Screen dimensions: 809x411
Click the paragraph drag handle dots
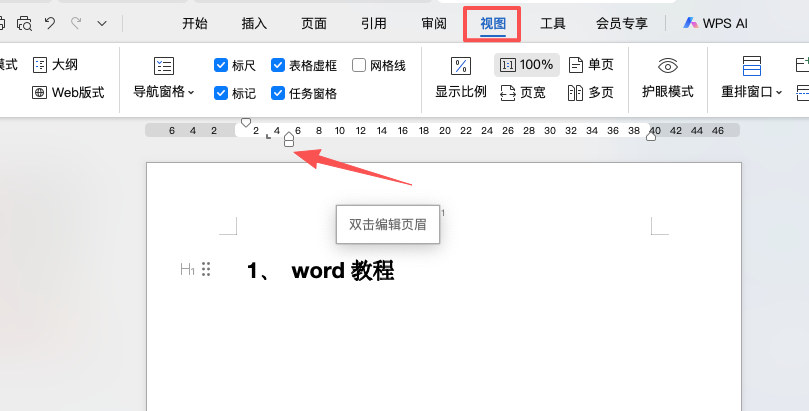tap(206, 269)
